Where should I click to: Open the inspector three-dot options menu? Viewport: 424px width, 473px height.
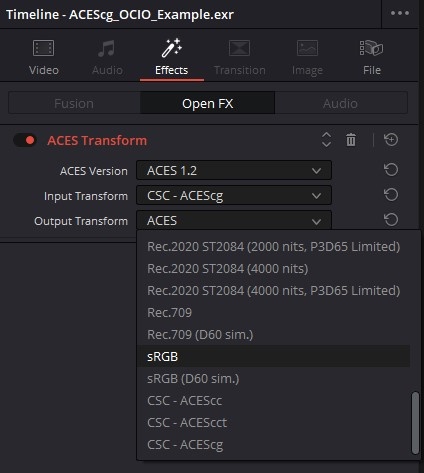pos(400,13)
